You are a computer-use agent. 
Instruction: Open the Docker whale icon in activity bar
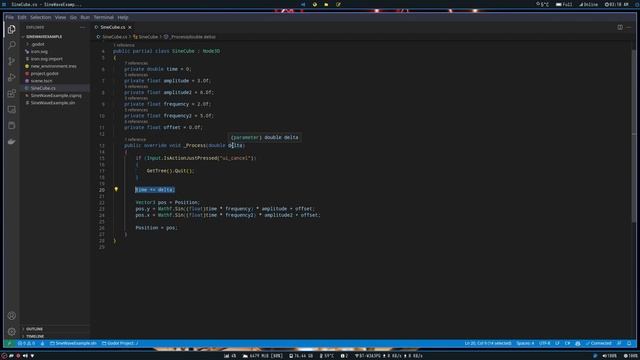coord(11,141)
